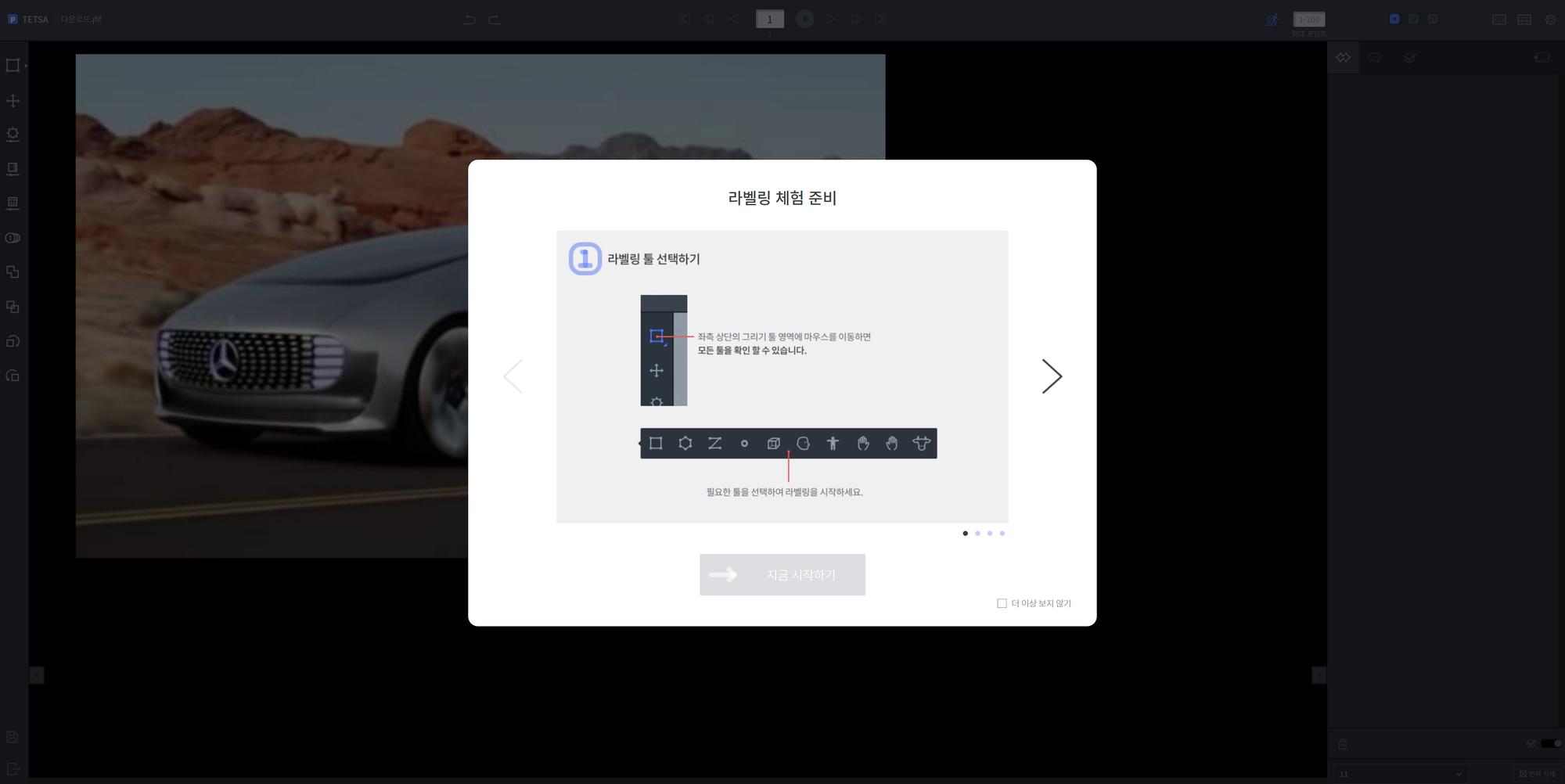Open the contrast adjustment tool
Screen dimensions: 1565x784
[x=13, y=169]
